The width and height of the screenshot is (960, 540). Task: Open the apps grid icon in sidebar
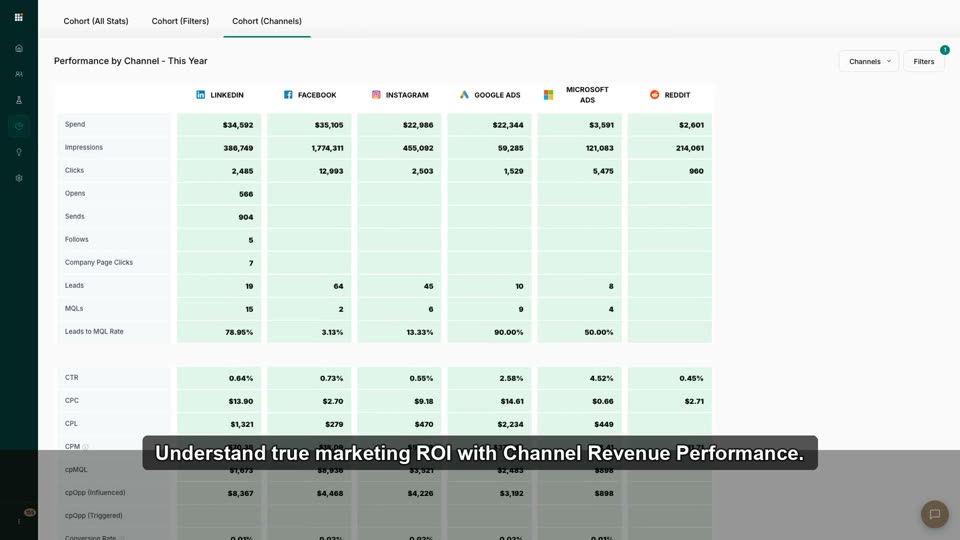pyautogui.click(x=18, y=17)
